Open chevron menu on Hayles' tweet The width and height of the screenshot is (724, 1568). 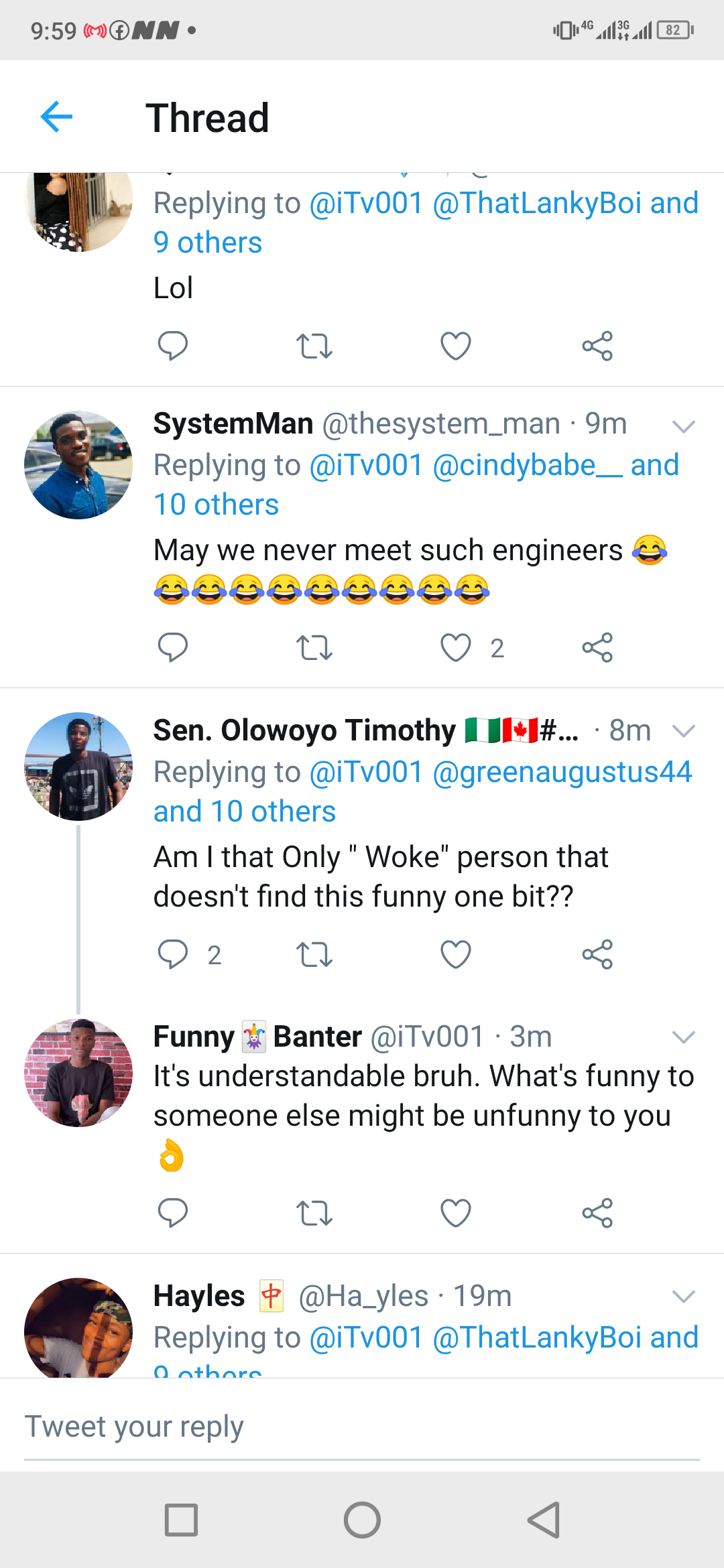(683, 1296)
